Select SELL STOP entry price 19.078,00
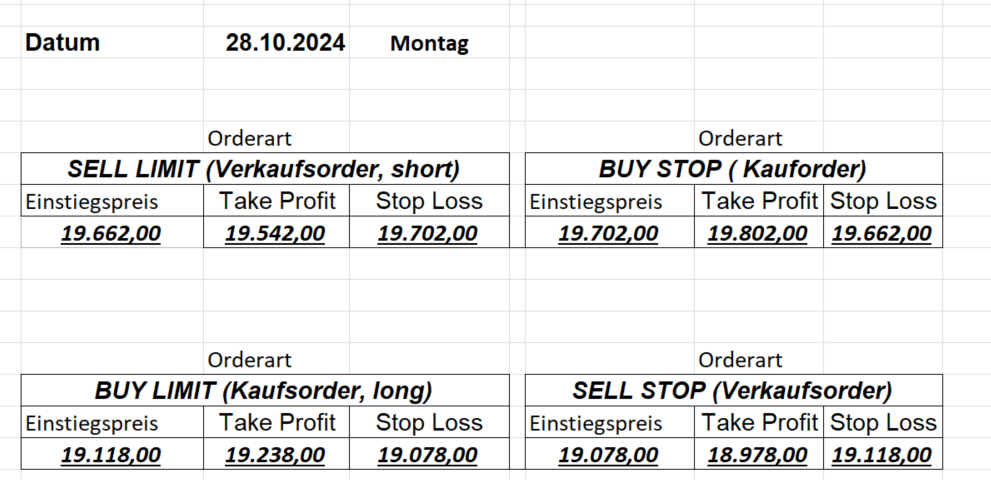 coord(608,456)
